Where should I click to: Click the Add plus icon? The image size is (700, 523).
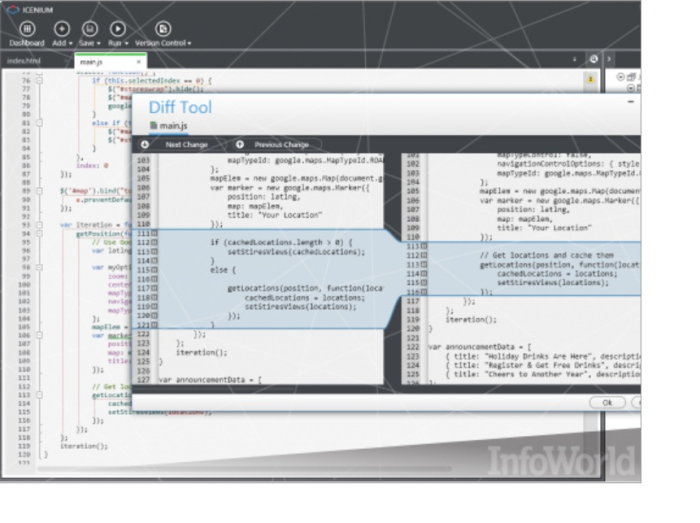(62, 29)
